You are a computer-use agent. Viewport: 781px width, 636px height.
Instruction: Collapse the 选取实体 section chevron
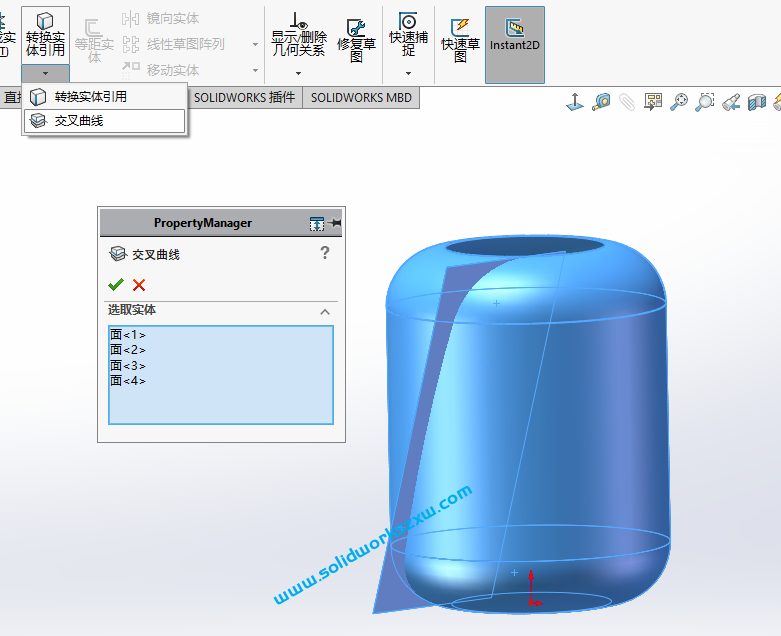pyautogui.click(x=325, y=312)
